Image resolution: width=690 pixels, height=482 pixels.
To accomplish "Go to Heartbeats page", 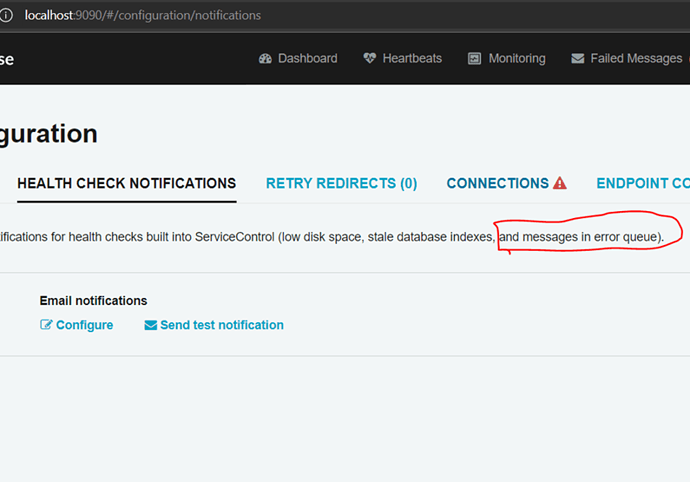I will click(402, 59).
